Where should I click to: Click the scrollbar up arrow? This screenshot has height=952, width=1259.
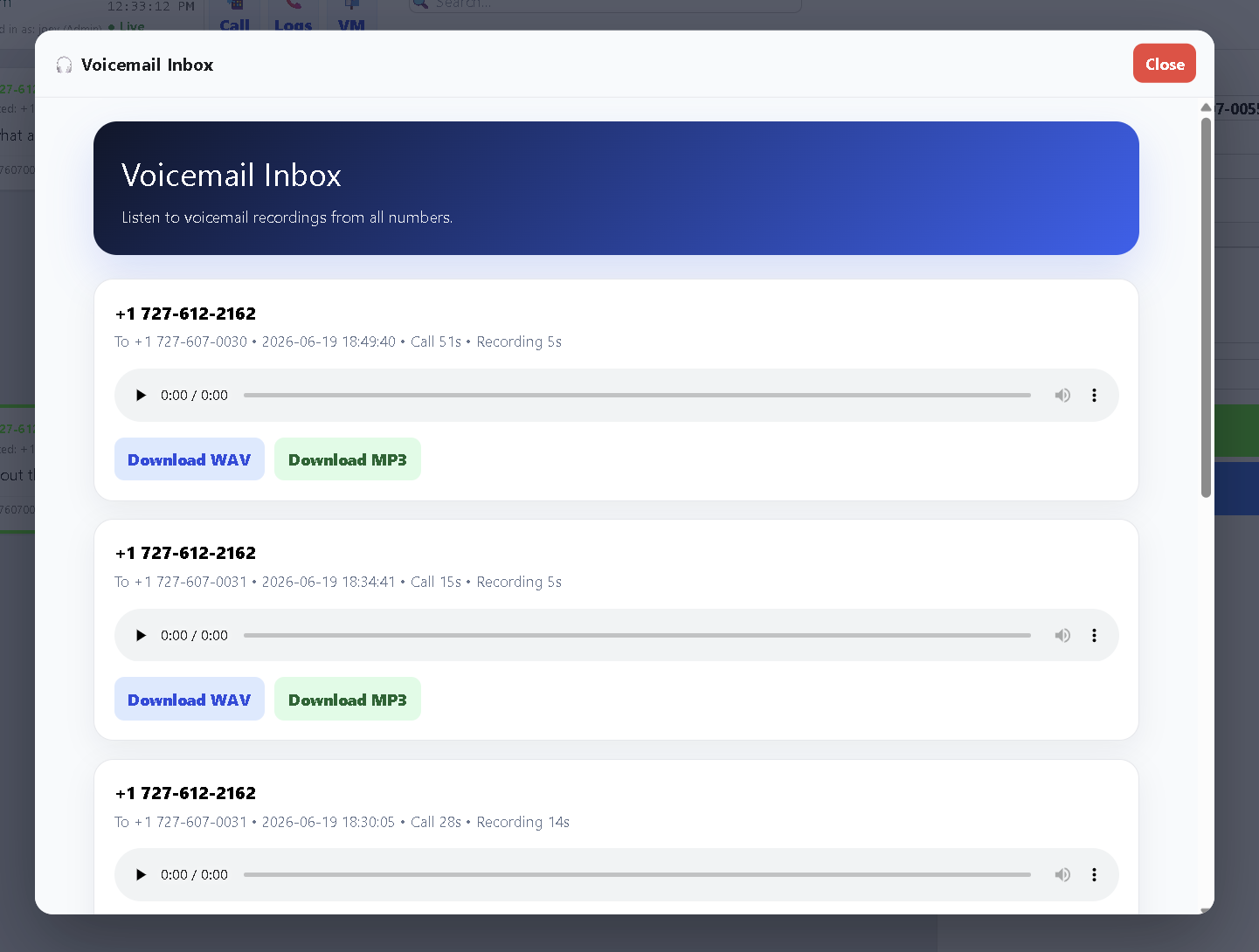tap(1206, 107)
